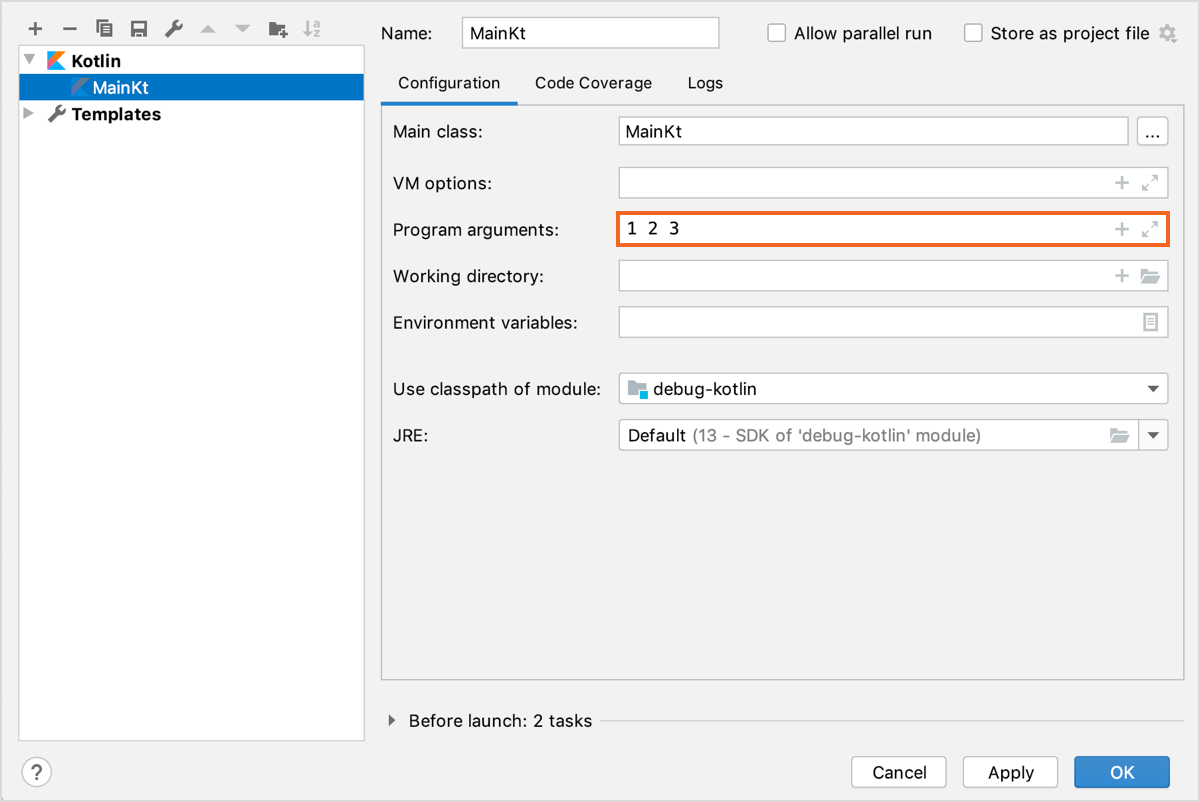This screenshot has width=1200, height=802.
Task: Click inside the Name input field
Action: [x=590, y=32]
